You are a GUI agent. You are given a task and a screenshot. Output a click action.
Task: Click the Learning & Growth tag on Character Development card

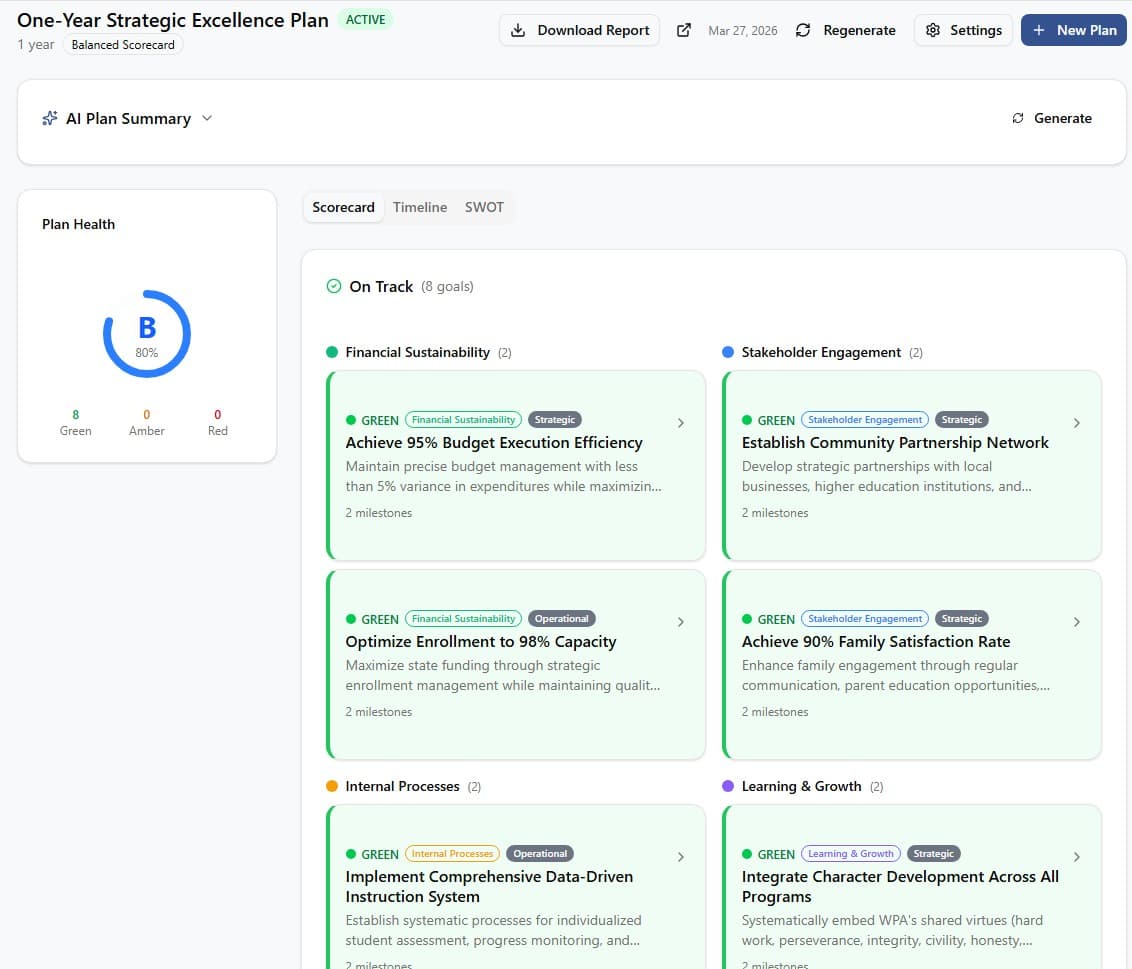(850, 853)
